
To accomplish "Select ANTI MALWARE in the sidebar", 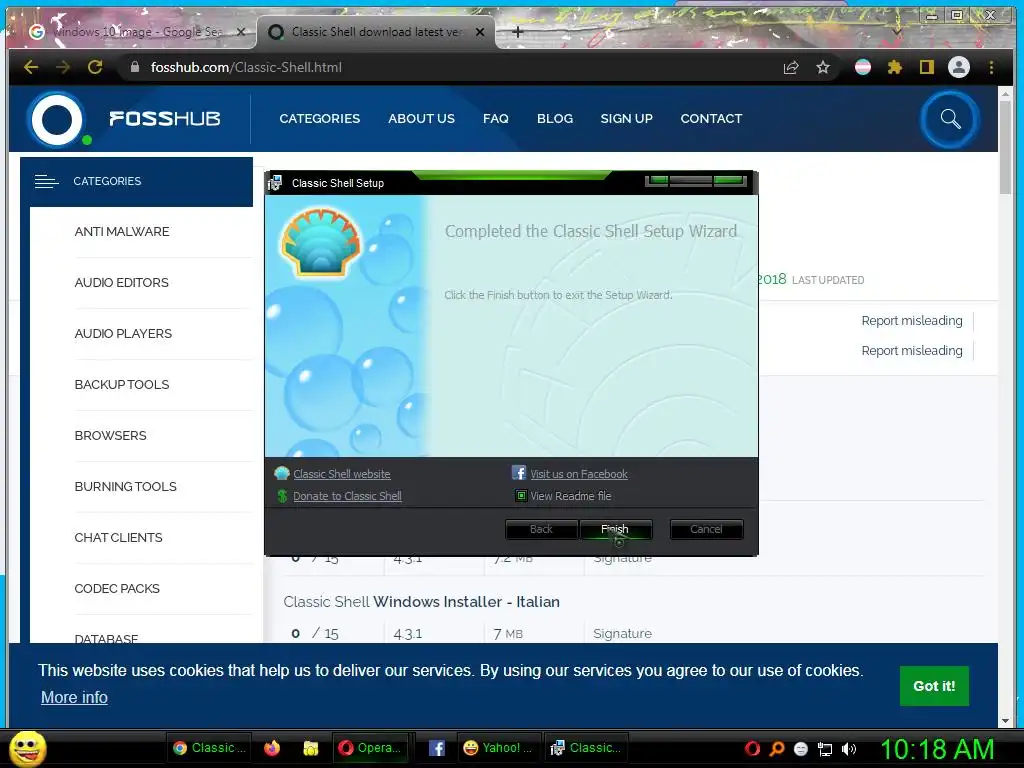I will click(121, 232).
